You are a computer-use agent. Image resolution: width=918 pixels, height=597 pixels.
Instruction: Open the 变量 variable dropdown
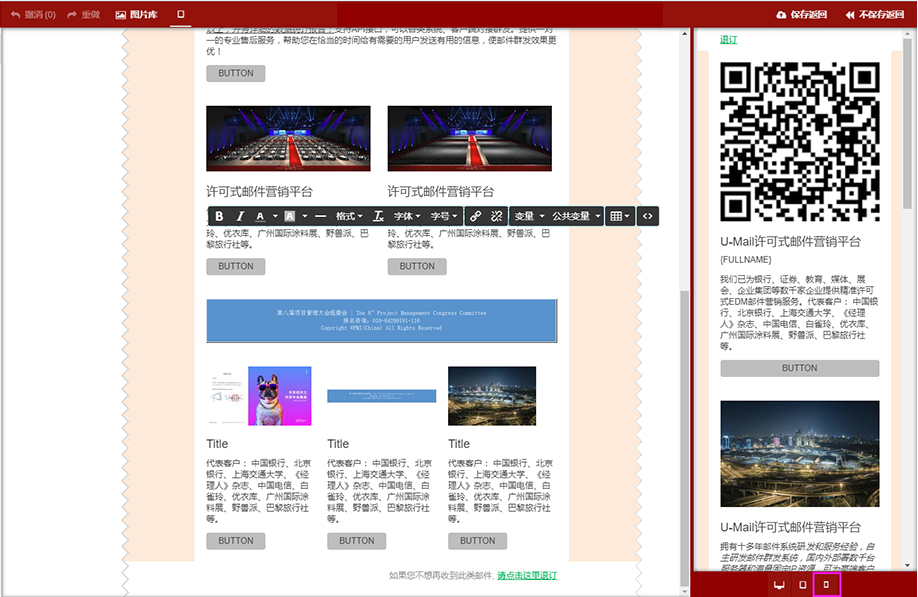tap(529, 216)
